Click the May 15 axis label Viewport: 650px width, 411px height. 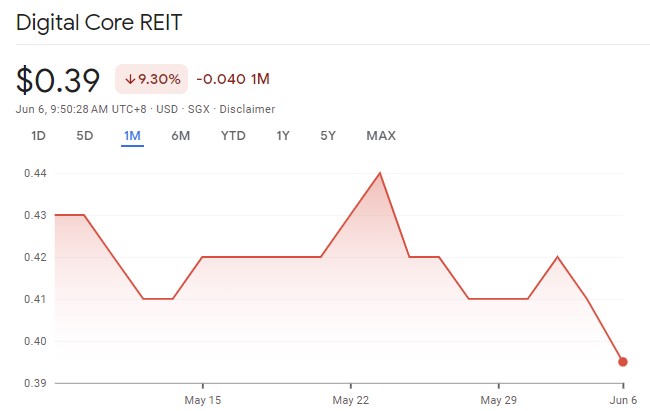[x=202, y=398]
